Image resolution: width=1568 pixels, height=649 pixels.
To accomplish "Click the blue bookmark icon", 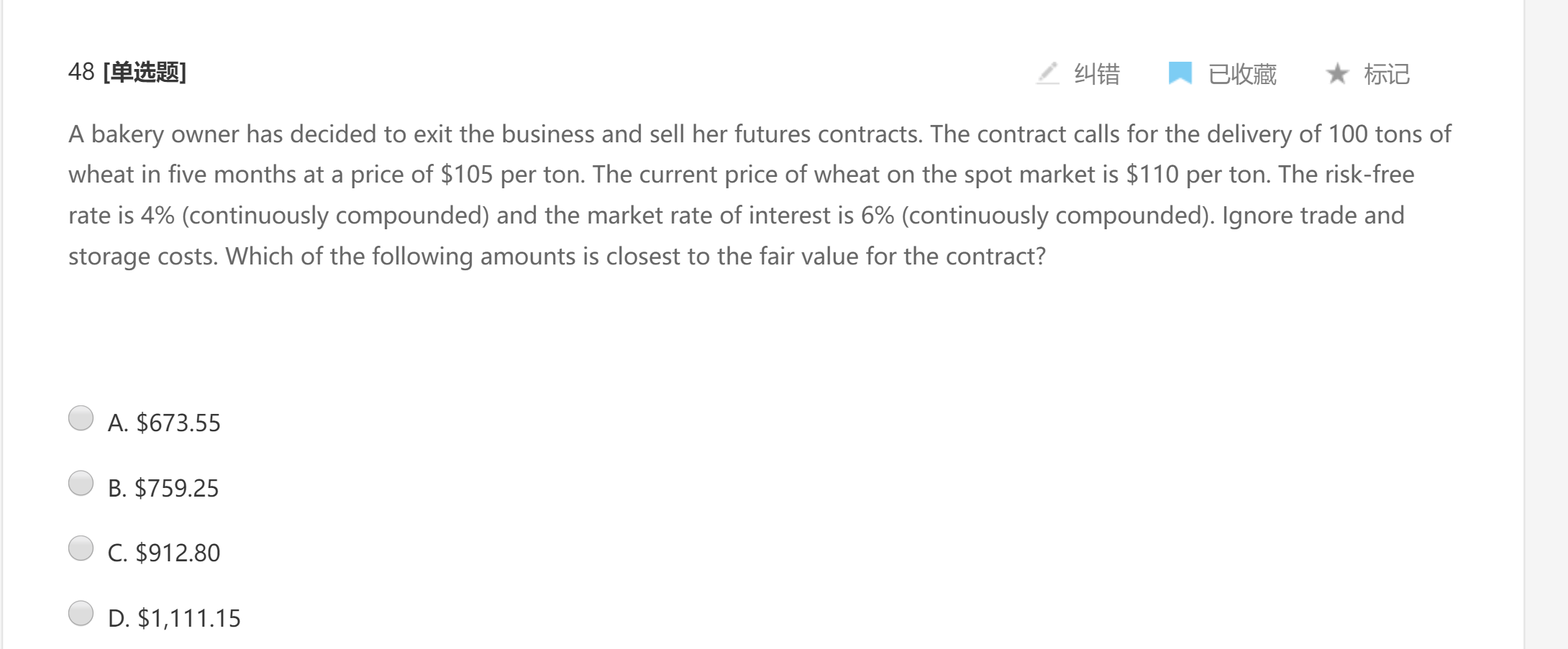I will pos(1180,73).
